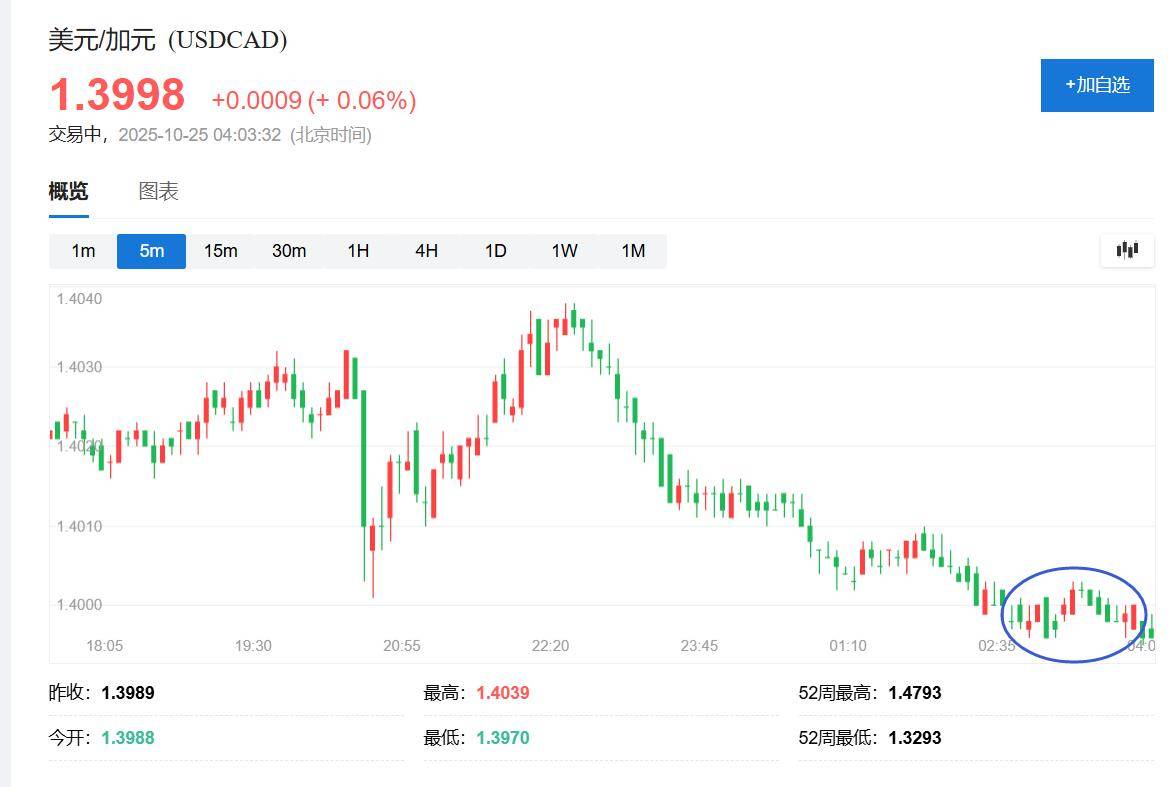Show the 1D daily chart
Image resolution: width=1170 pixels, height=787 pixels.
[x=495, y=251]
